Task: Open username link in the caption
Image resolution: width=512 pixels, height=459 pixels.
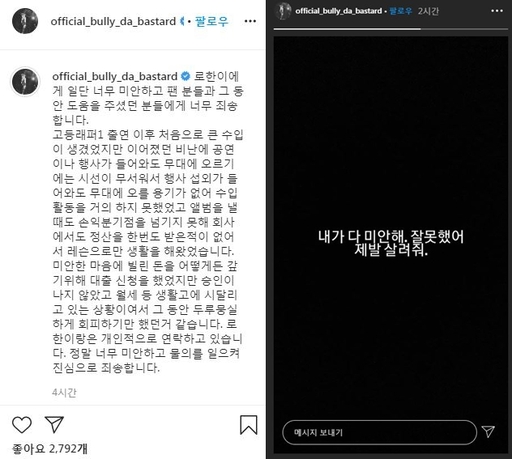Action: click(115, 77)
